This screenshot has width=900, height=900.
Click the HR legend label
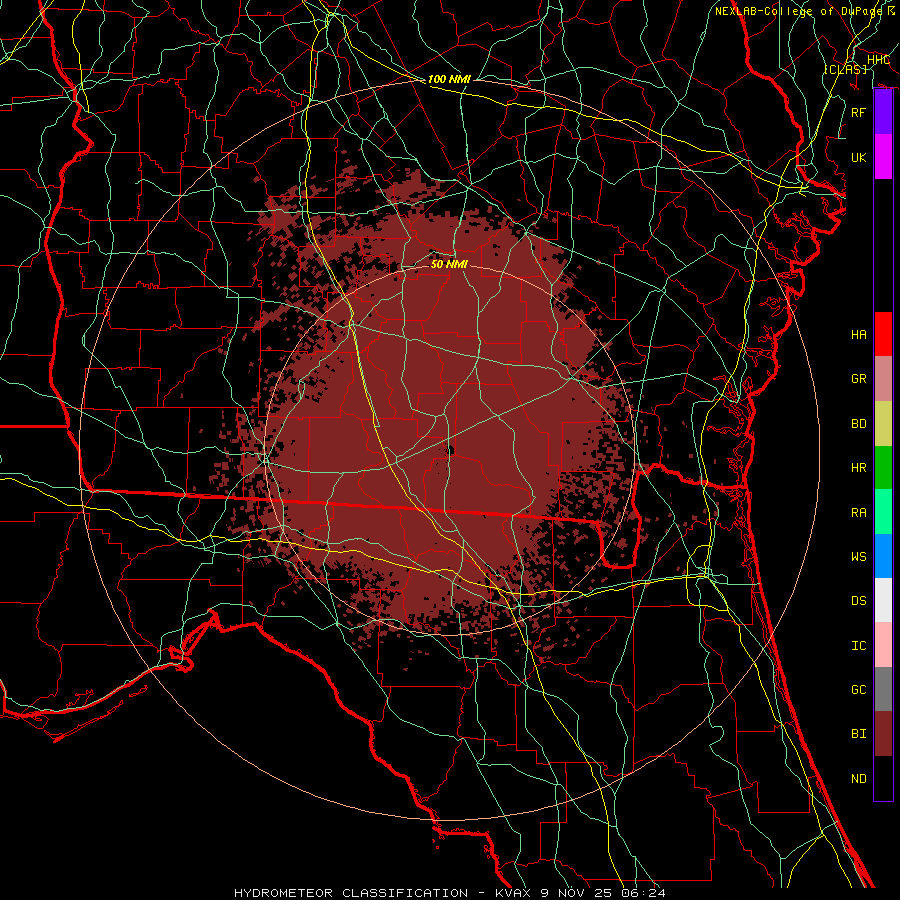tap(859, 468)
